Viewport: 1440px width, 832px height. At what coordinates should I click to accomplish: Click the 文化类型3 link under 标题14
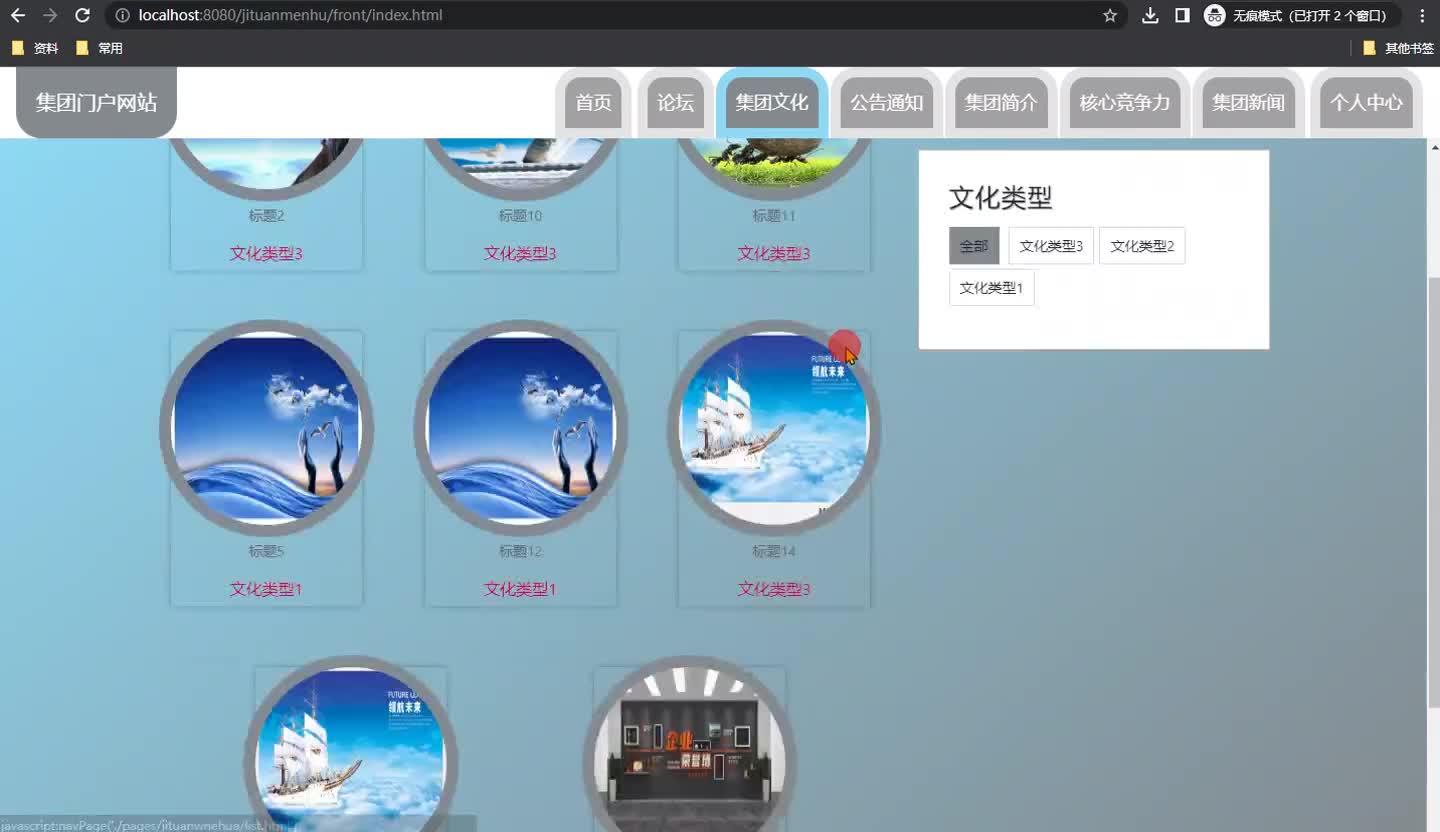tap(773, 589)
